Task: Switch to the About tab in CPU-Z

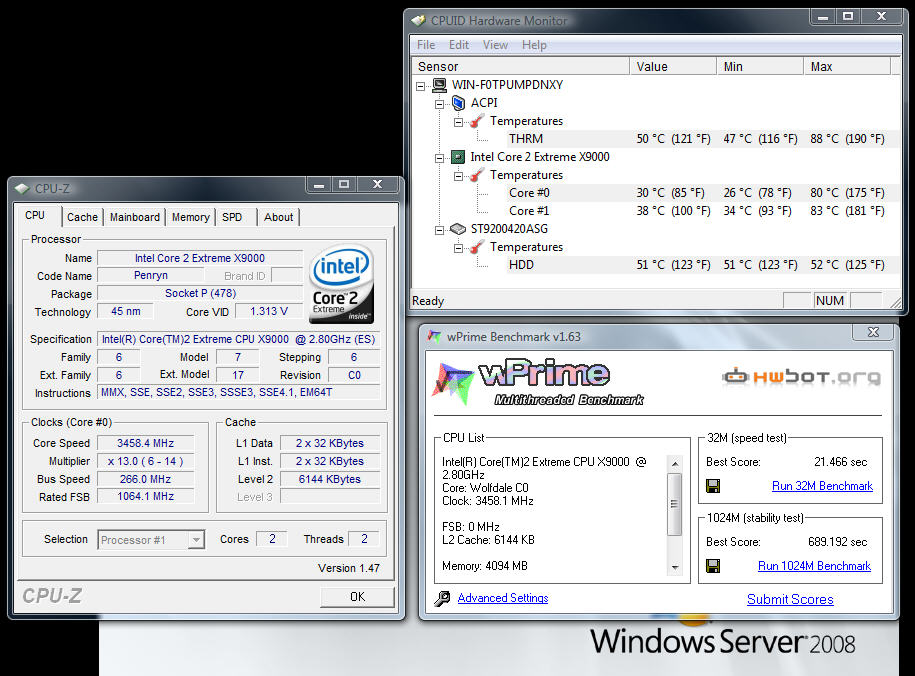Action: 278,217
